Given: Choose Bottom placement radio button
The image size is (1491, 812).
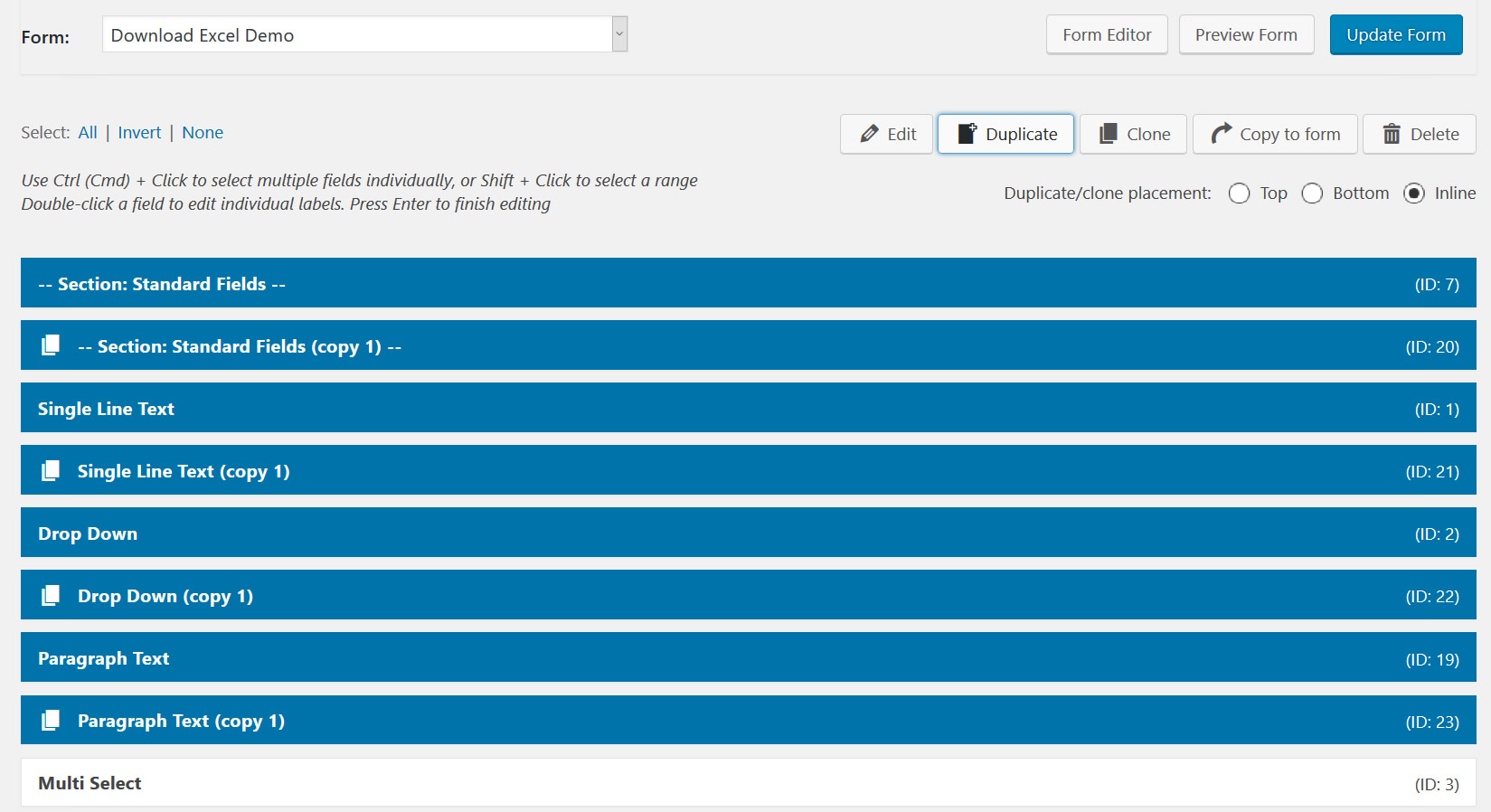Looking at the screenshot, I should pos(1312,194).
